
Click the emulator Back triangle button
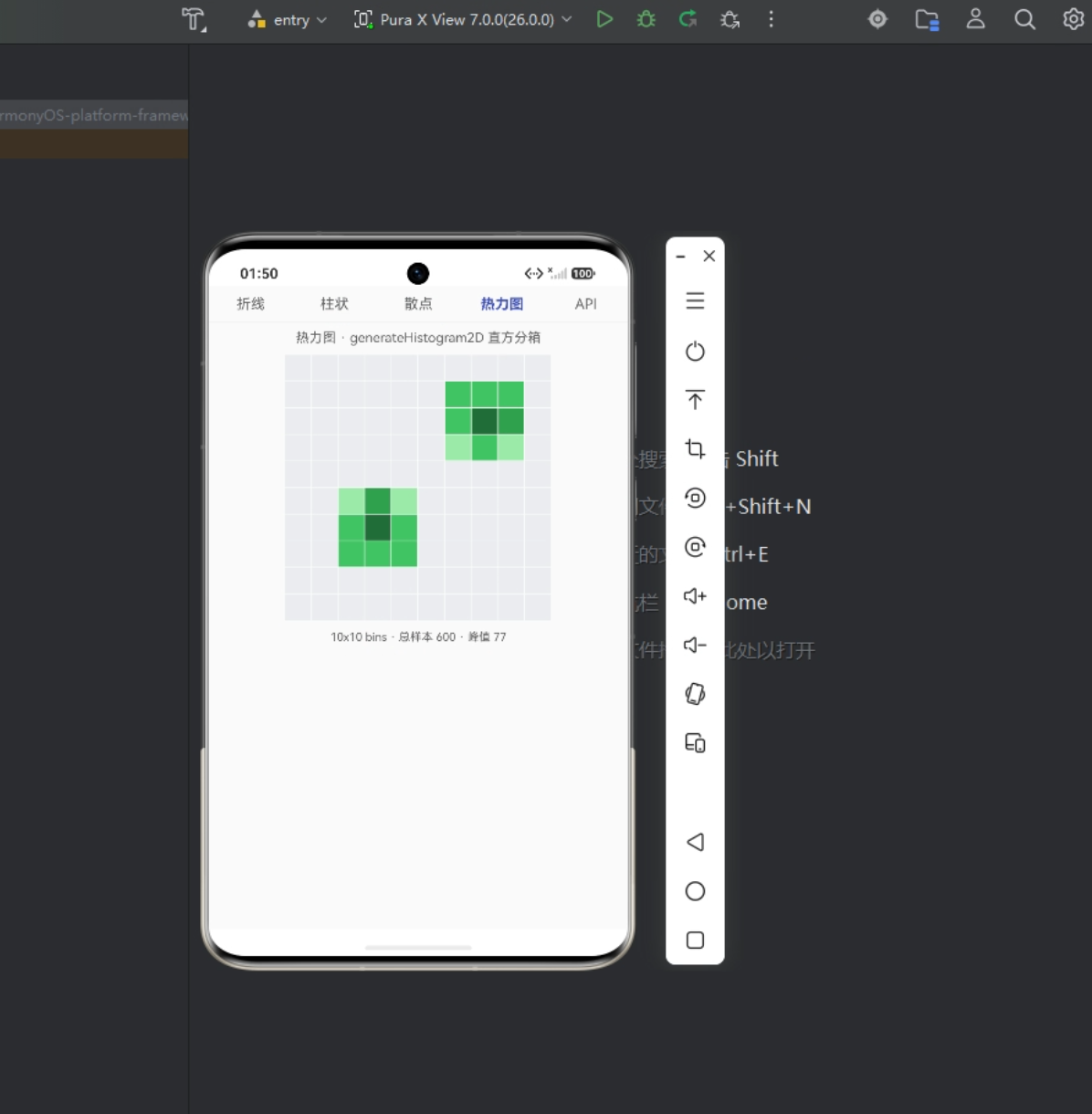coord(695,842)
